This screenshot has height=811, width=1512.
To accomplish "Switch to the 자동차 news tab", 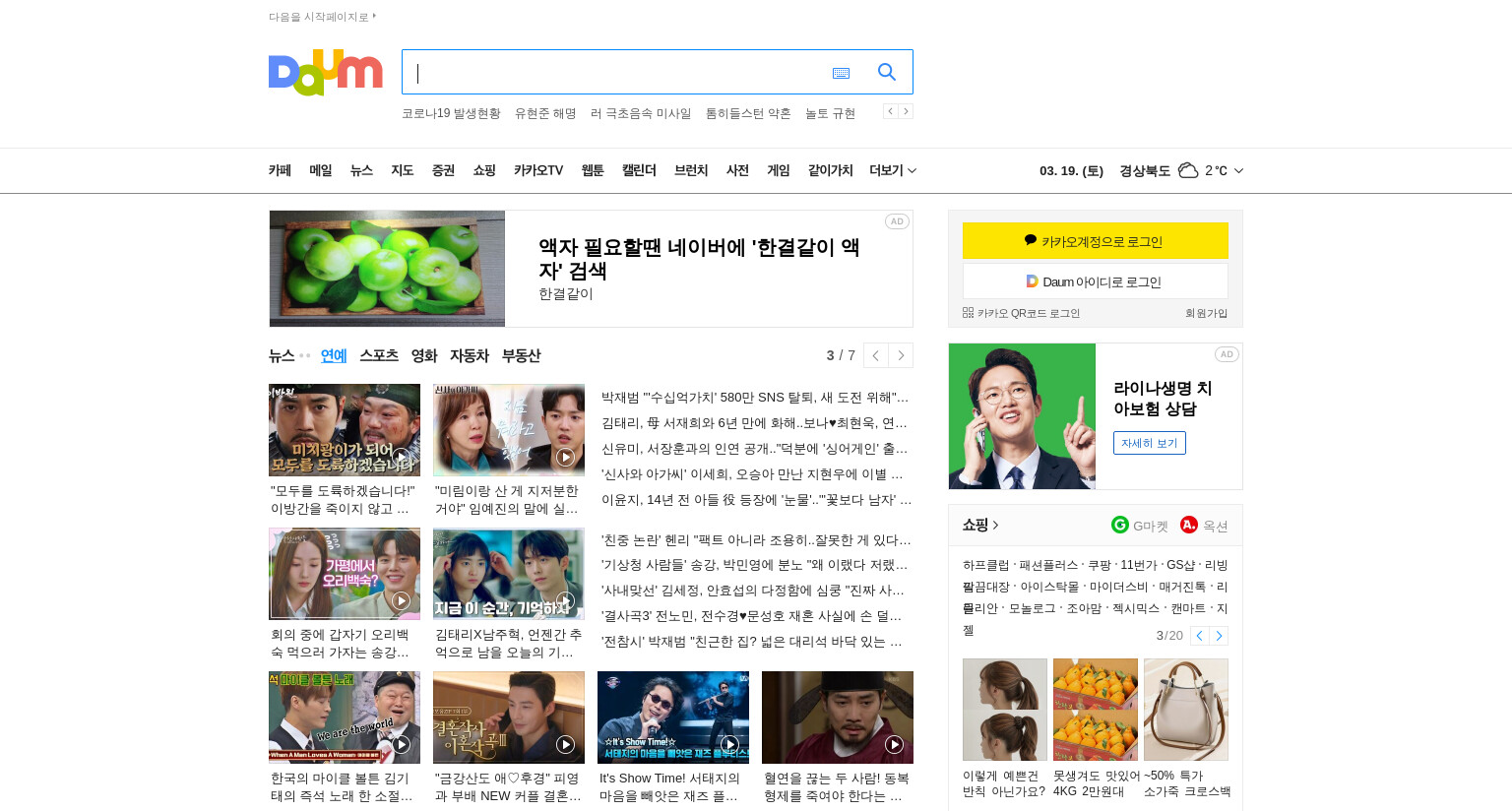I will tap(470, 355).
